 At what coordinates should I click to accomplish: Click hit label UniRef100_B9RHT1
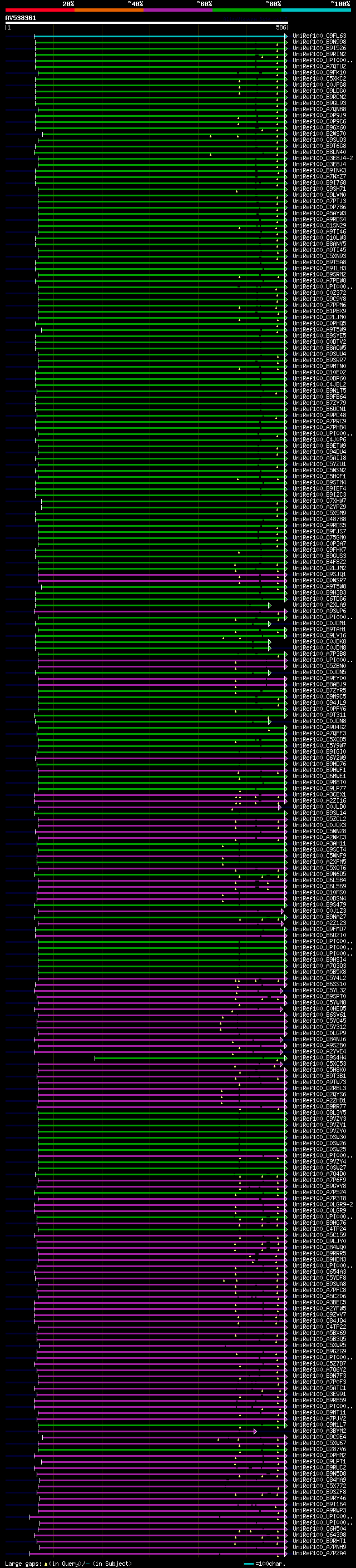pyautogui.click(x=319, y=1541)
